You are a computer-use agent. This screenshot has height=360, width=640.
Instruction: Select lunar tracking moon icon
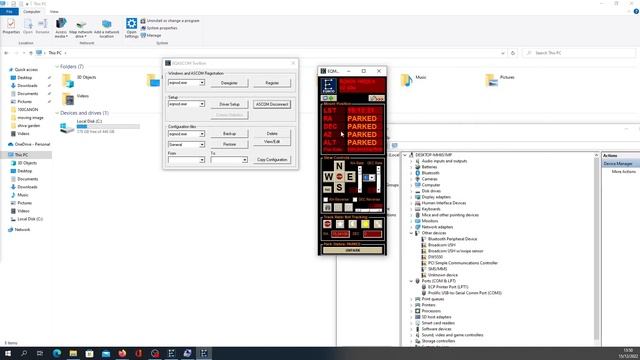353,224
